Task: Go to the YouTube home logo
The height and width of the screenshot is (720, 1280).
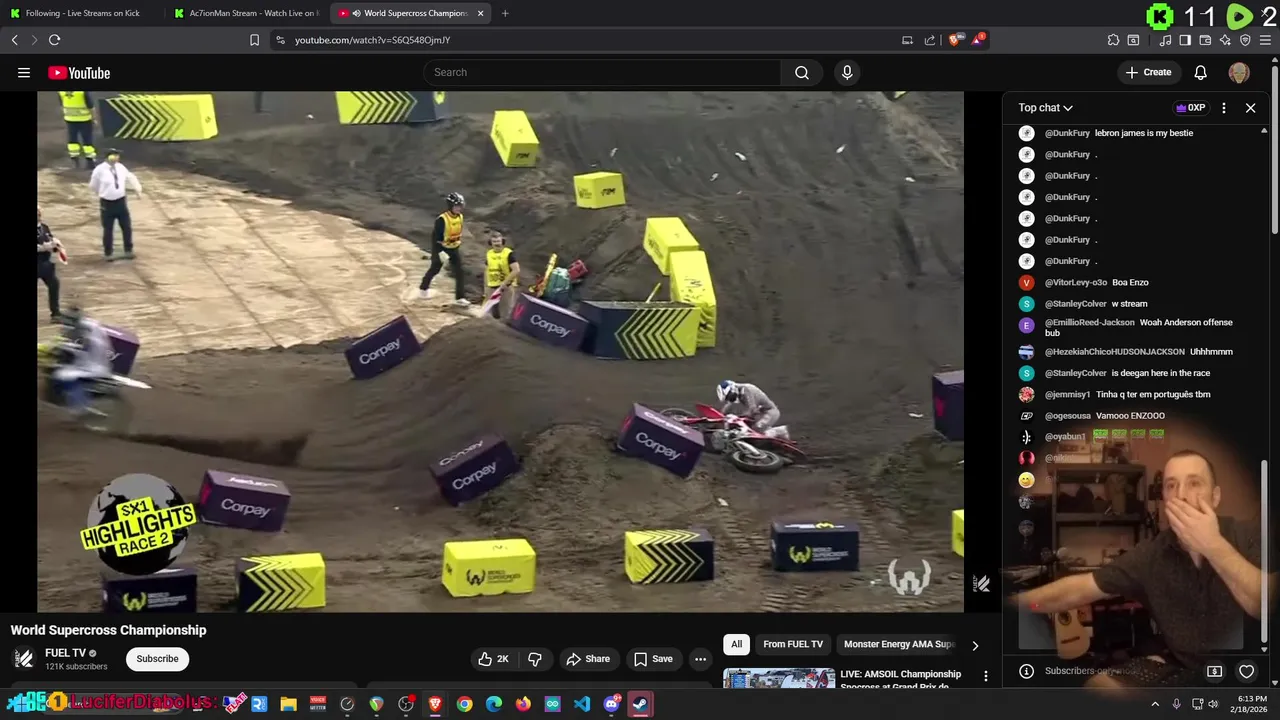Action: pos(79,72)
